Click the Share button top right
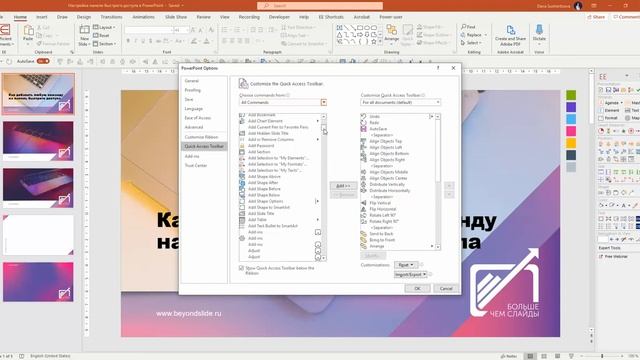The width and height of the screenshot is (640, 360). [596, 17]
